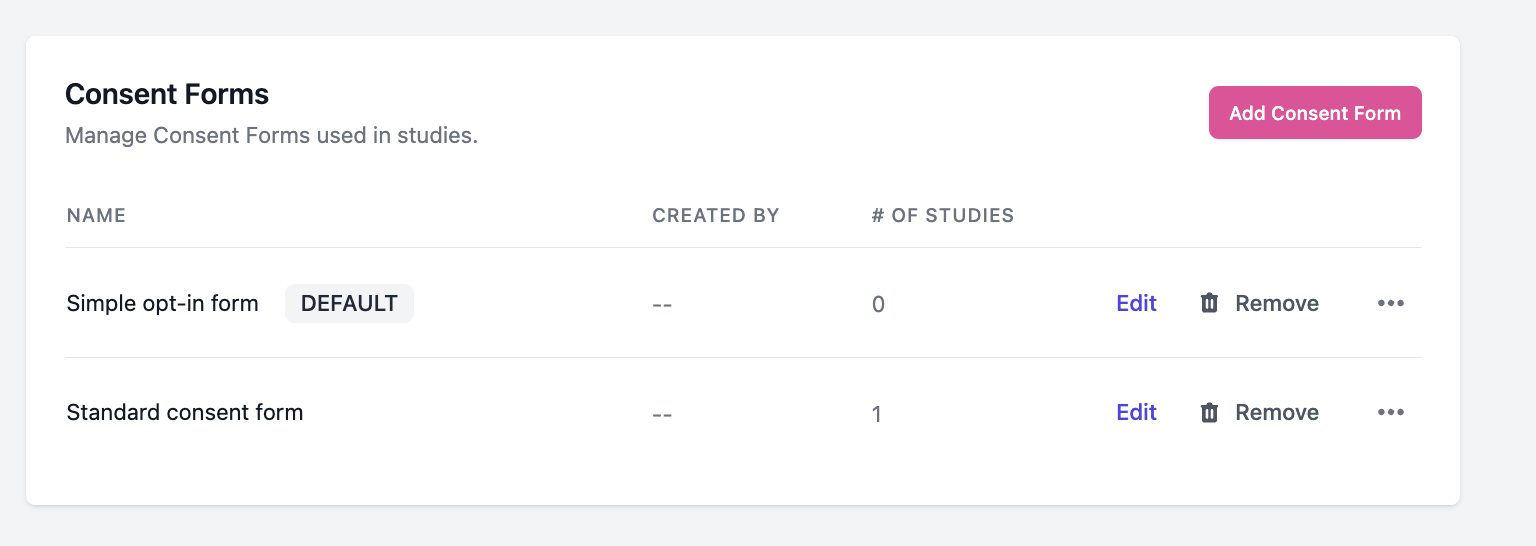Click study count 1 for Standard consent form

coord(876,413)
